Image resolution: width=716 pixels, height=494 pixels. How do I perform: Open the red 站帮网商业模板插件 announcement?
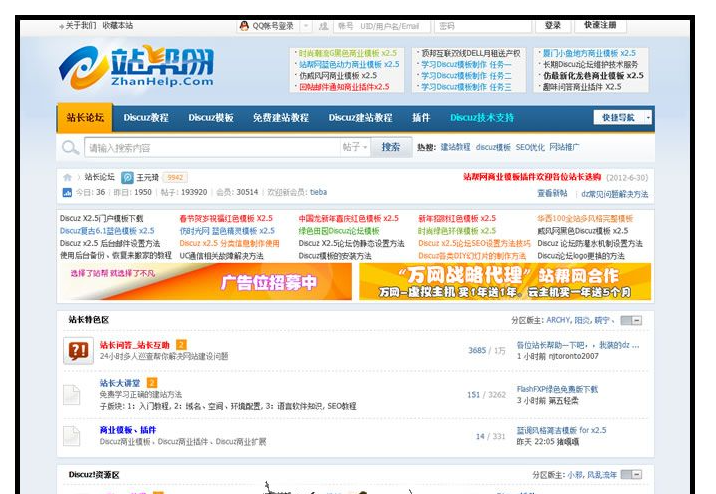pyautogui.click(x=532, y=177)
